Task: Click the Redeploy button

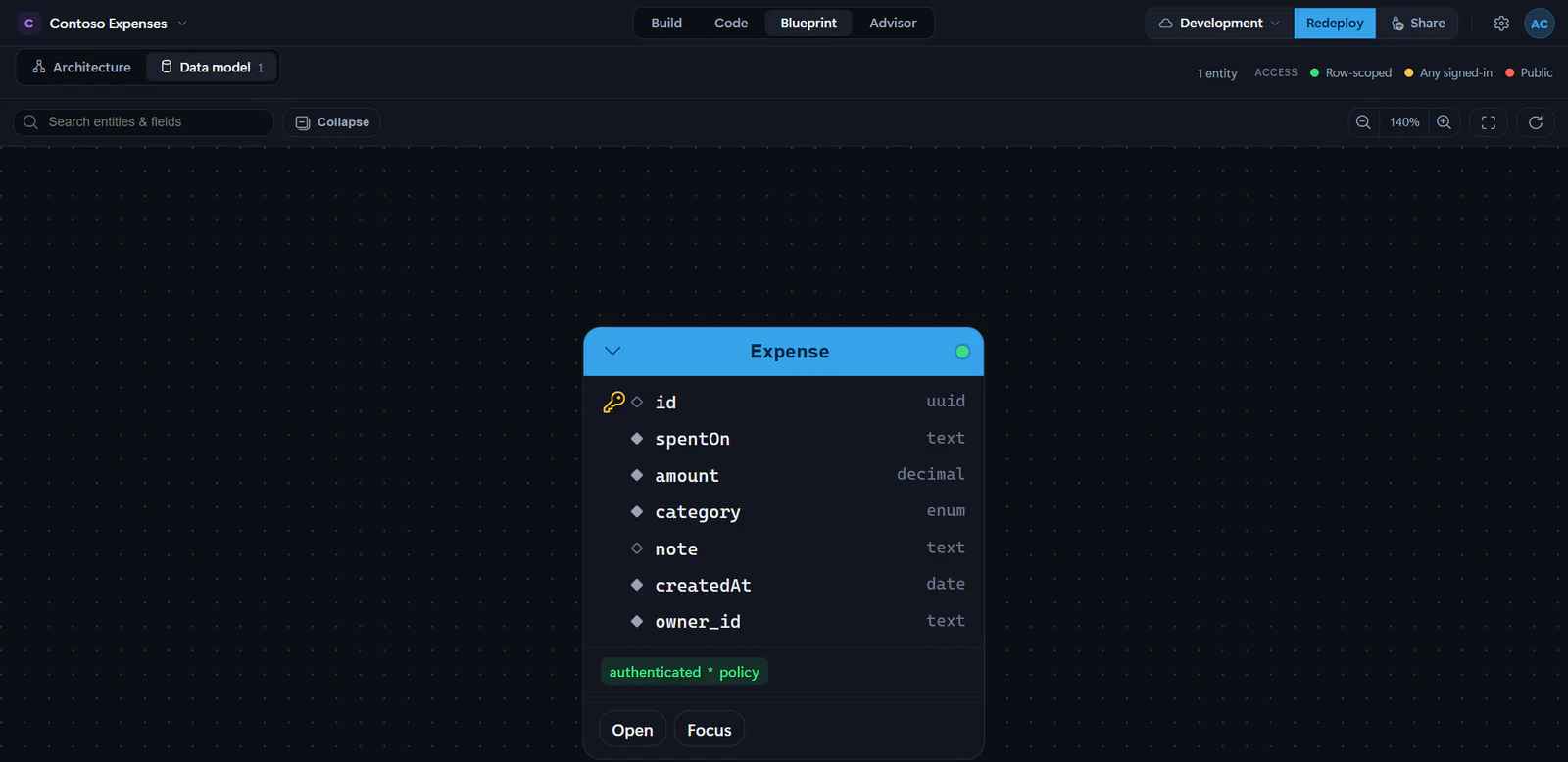Action: point(1335,24)
